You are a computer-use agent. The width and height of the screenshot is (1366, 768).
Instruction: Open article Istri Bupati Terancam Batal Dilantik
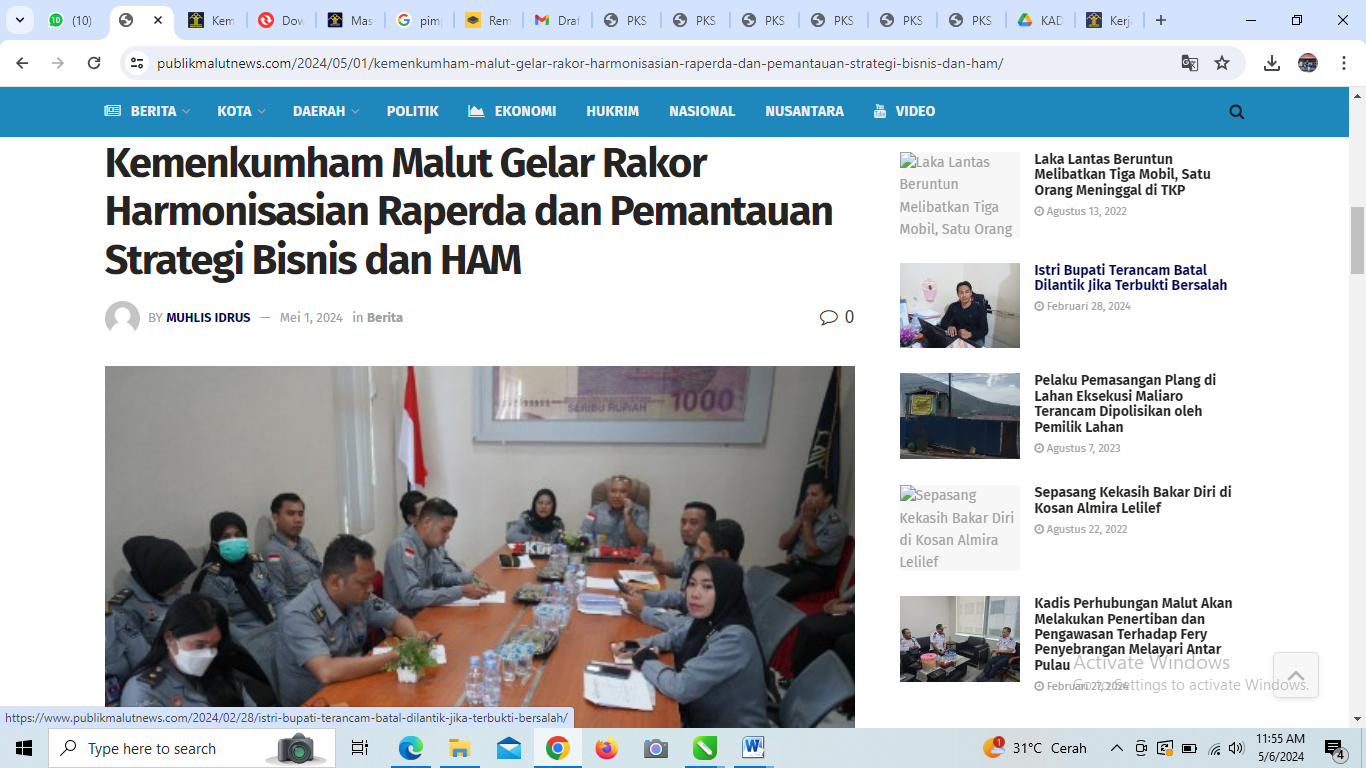[x=1130, y=277]
